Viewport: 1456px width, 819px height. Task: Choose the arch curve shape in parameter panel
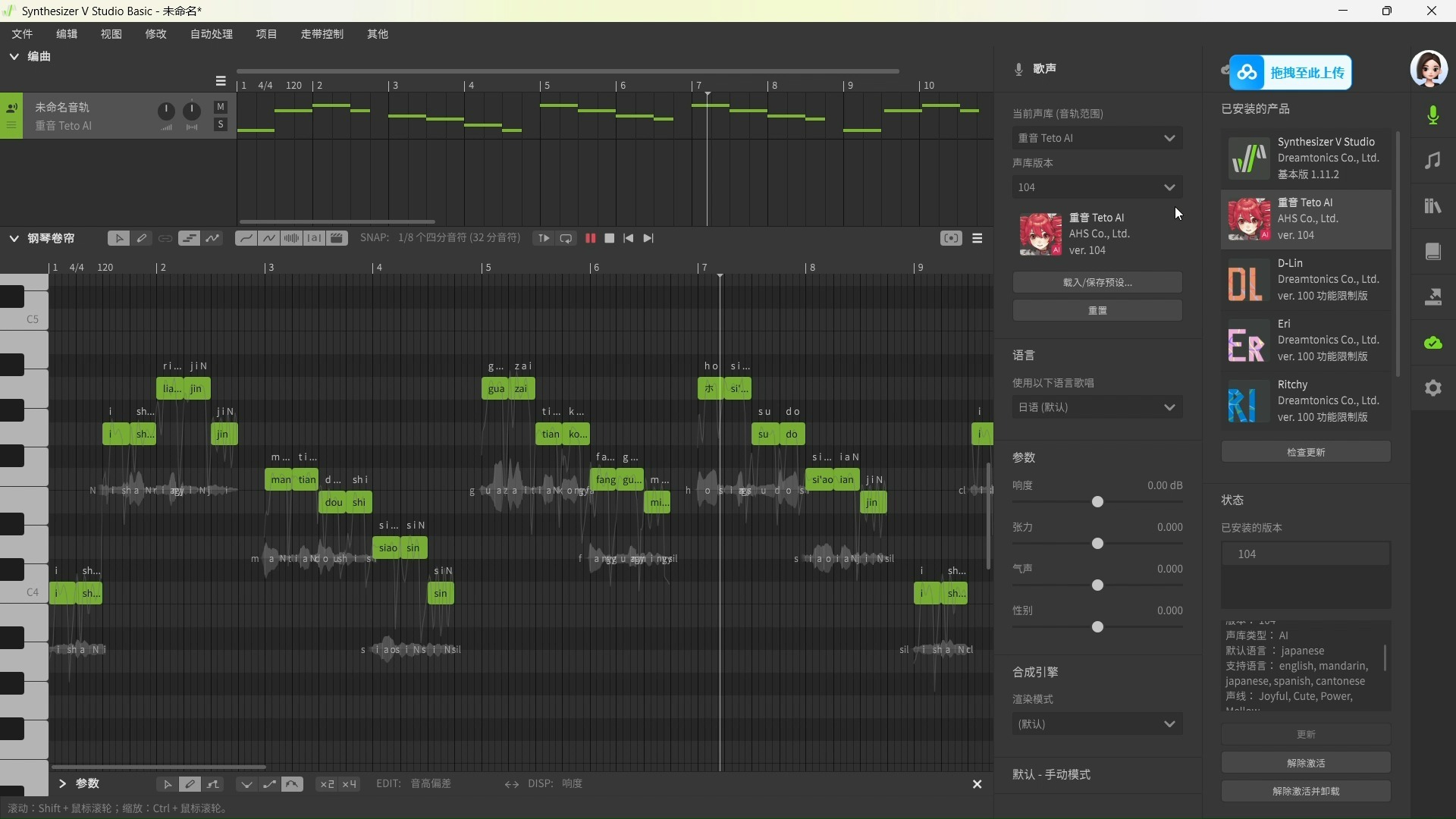click(x=292, y=784)
